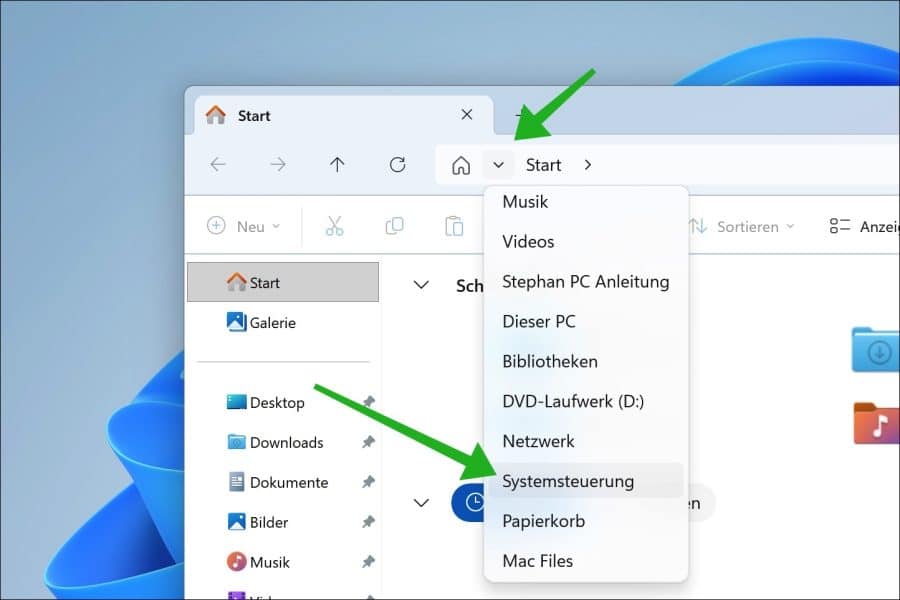The image size is (900, 600).
Task: Click the Copy icon in toolbar
Action: tap(394, 226)
